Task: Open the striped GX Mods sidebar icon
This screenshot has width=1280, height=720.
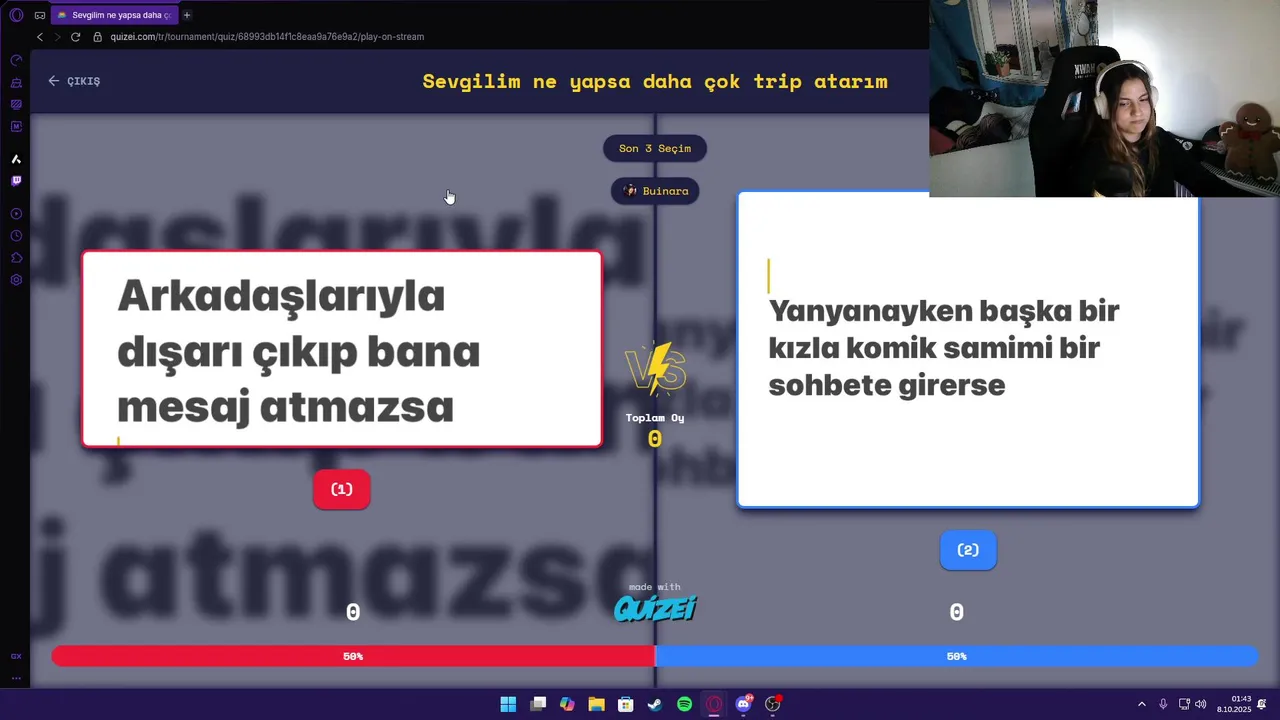Action: tap(16, 104)
